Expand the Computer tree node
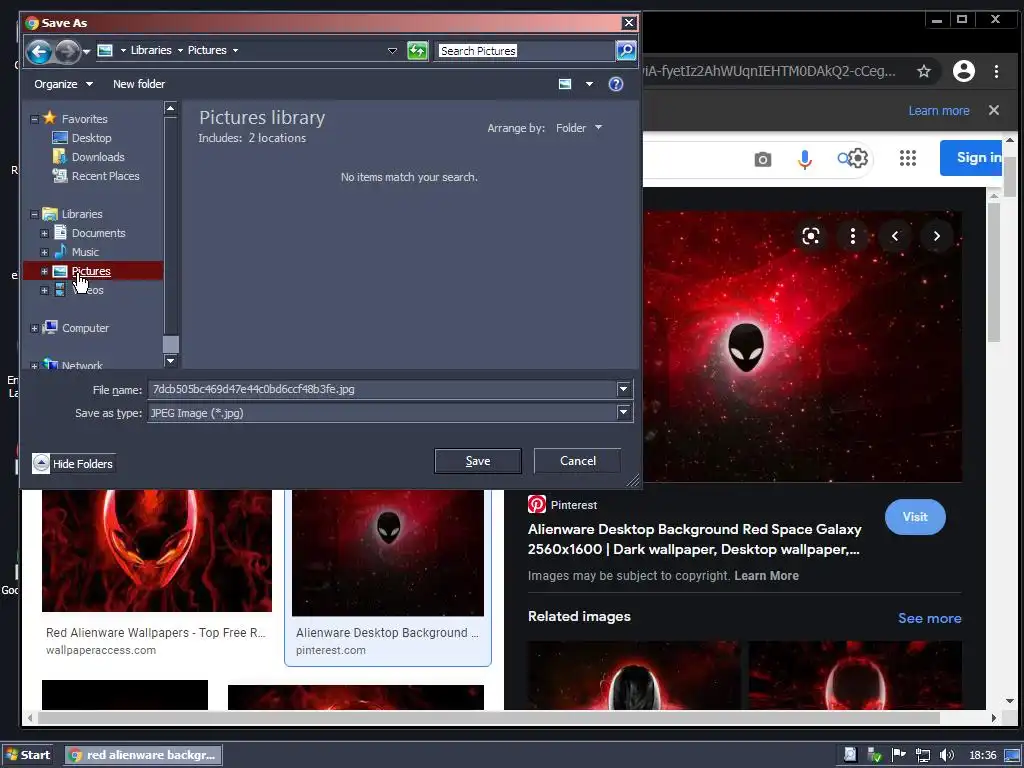The image size is (1024, 768). tap(35, 328)
